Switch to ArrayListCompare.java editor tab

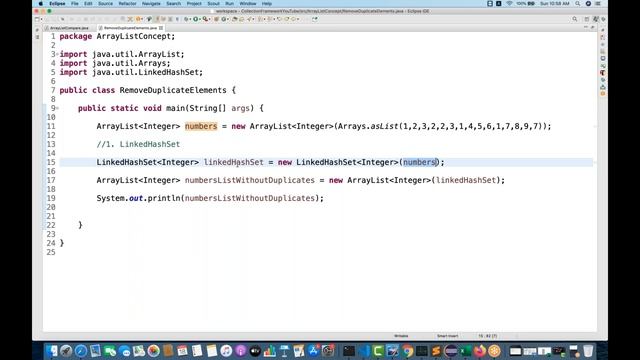click(69, 28)
